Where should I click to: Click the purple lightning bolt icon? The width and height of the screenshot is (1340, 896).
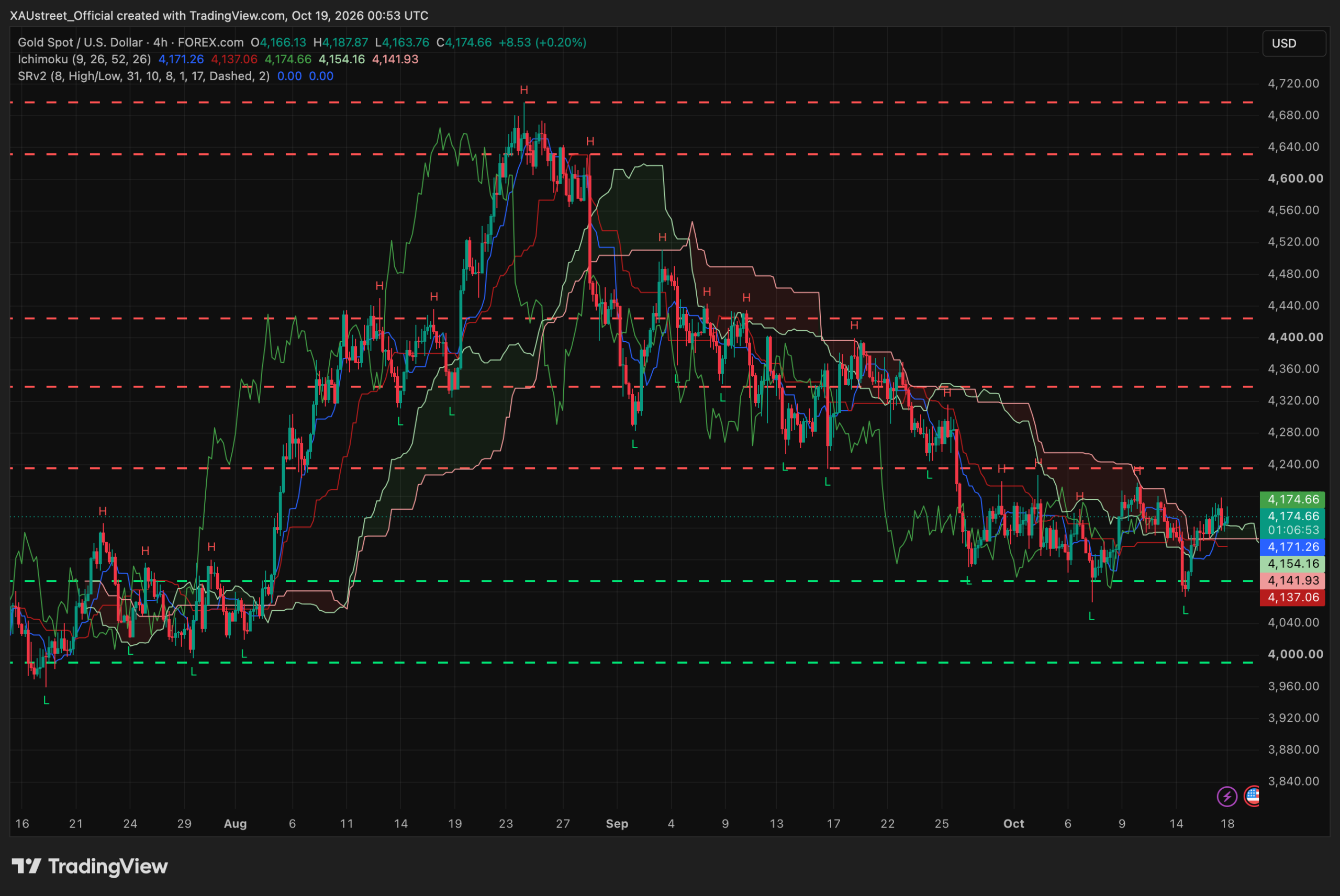[1227, 796]
